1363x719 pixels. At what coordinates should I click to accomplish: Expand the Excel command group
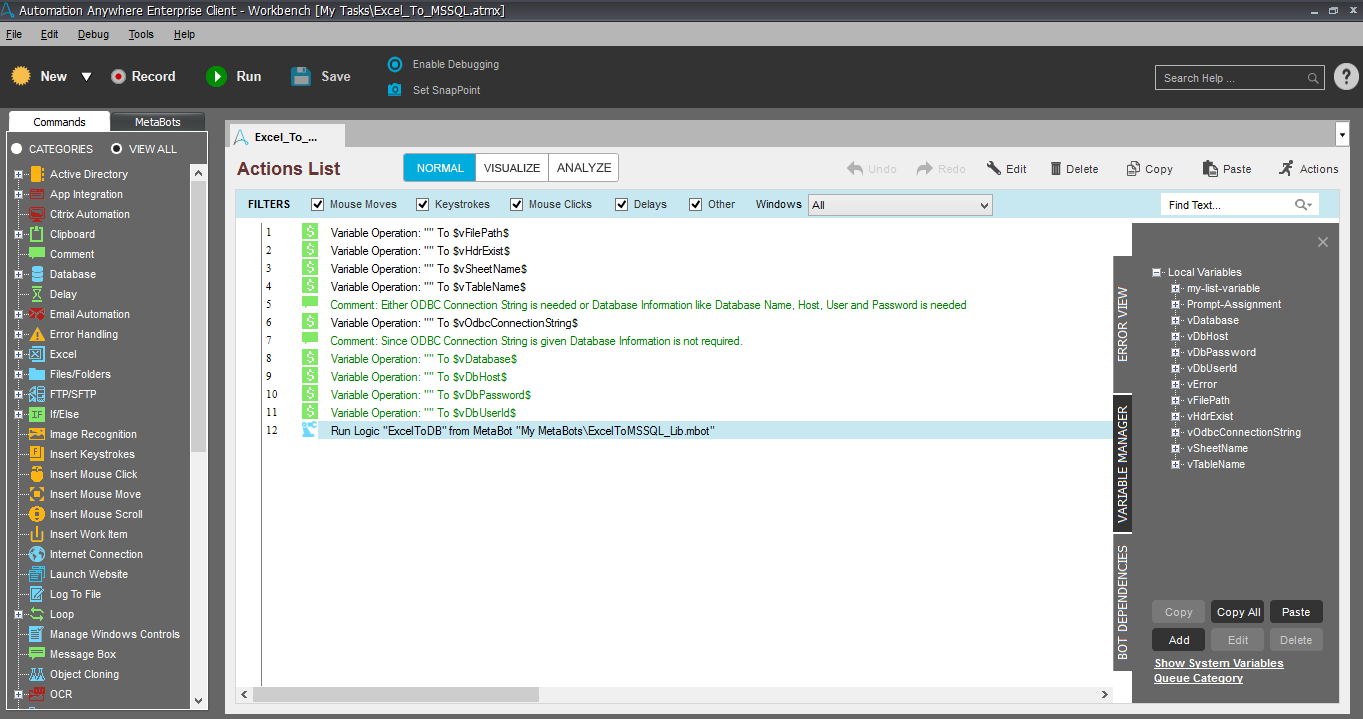click(x=18, y=354)
